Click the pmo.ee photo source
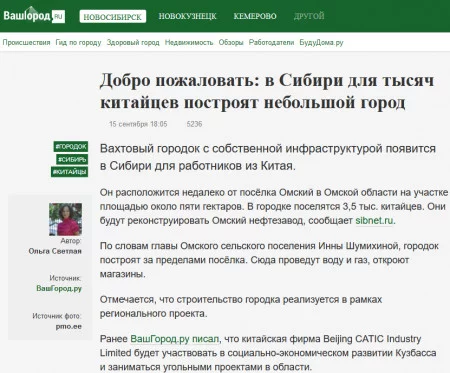 69,326
